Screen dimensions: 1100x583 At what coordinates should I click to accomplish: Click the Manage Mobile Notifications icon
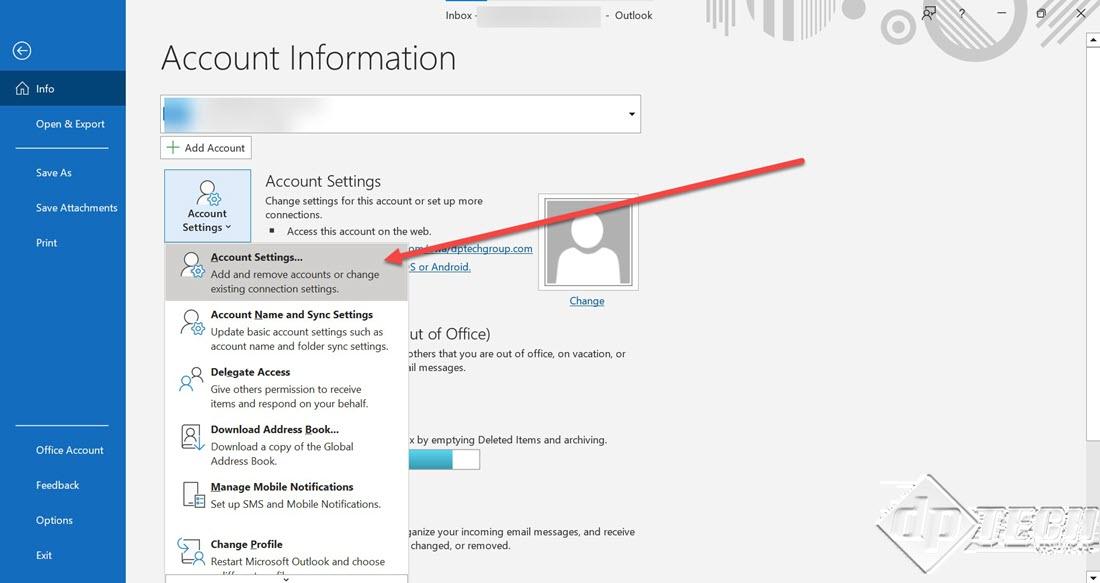click(x=192, y=495)
